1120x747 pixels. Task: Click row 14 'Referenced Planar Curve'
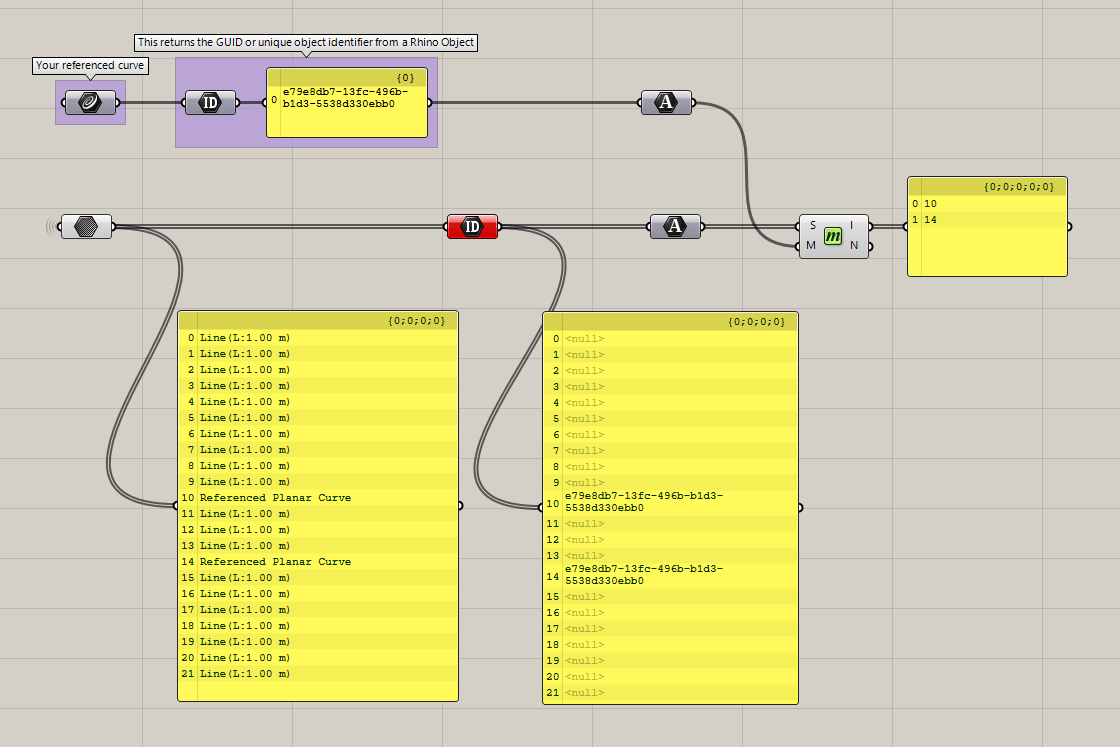click(318, 562)
